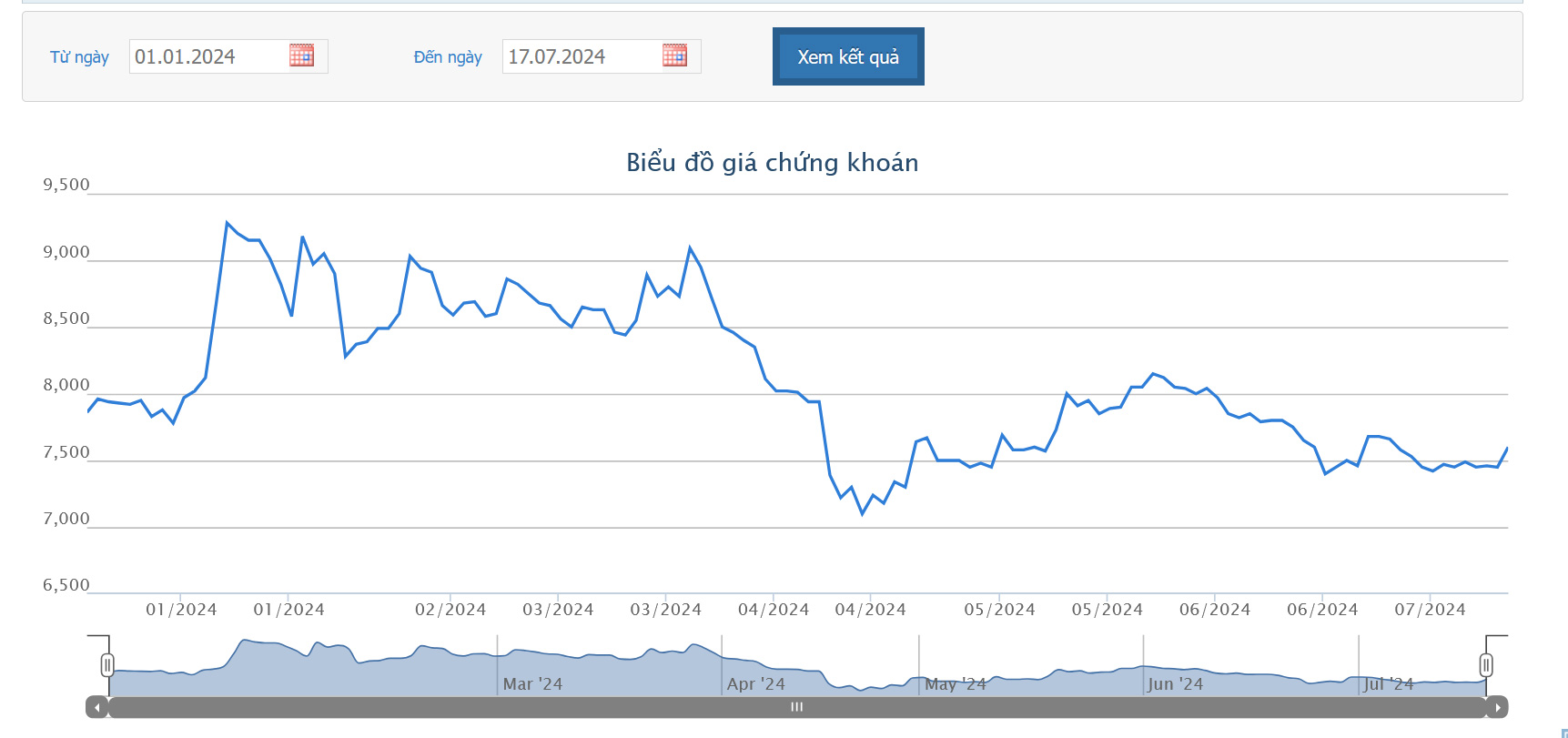Focus the end date field showing 17.07.2024
This screenshot has height=738, width=1568.
point(581,56)
